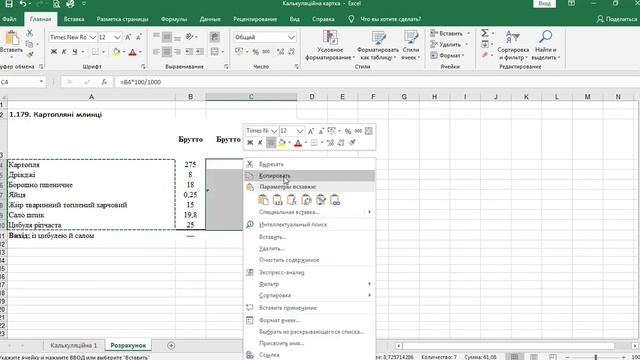Image resolution: width=640 pixels, height=360 pixels.
Task: Open Conditional Formatting (Условное форматирование)
Action: pyautogui.click(x=330, y=45)
